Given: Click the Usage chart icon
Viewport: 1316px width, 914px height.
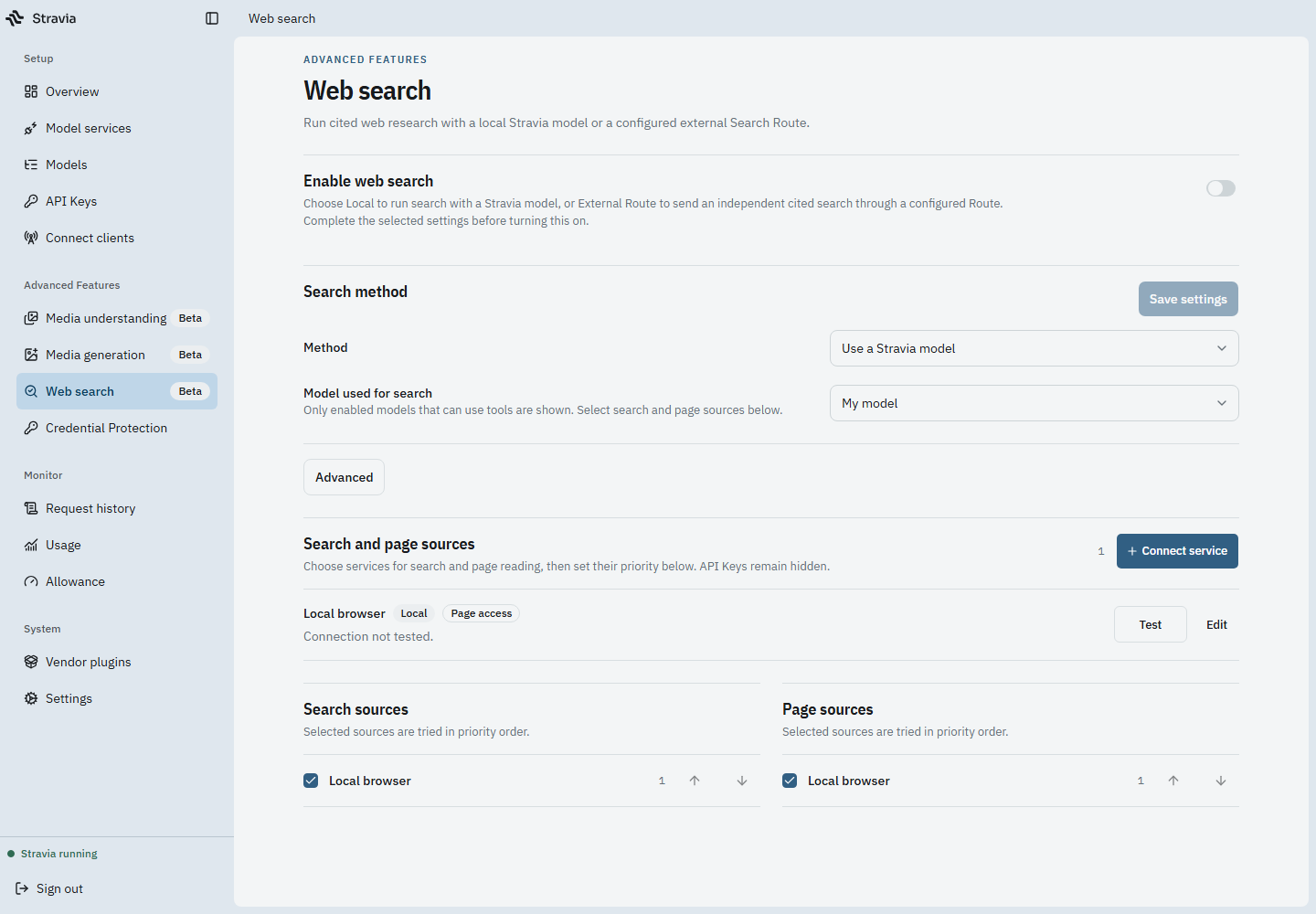Looking at the screenshot, I should 31,545.
